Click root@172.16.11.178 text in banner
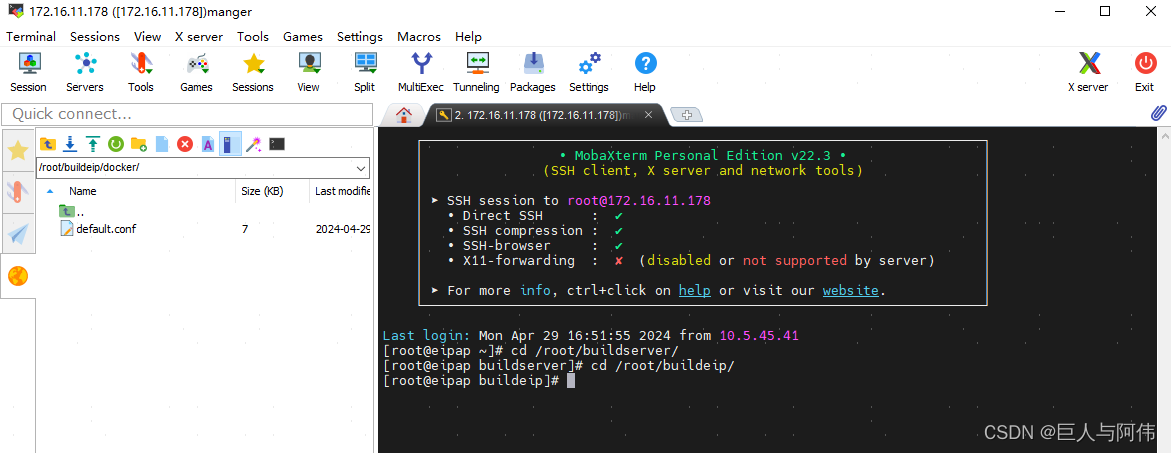The image size is (1171, 453). pos(639,201)
